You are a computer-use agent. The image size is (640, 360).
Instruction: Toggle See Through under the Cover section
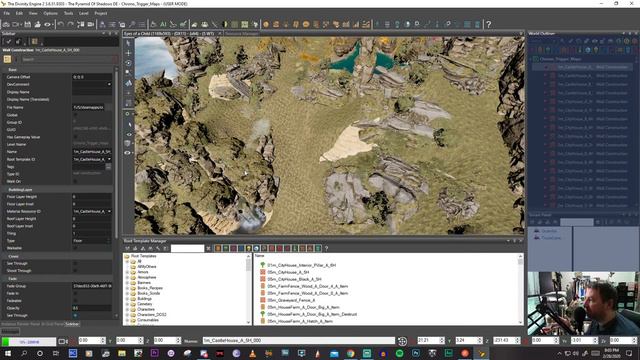[75, 263]
